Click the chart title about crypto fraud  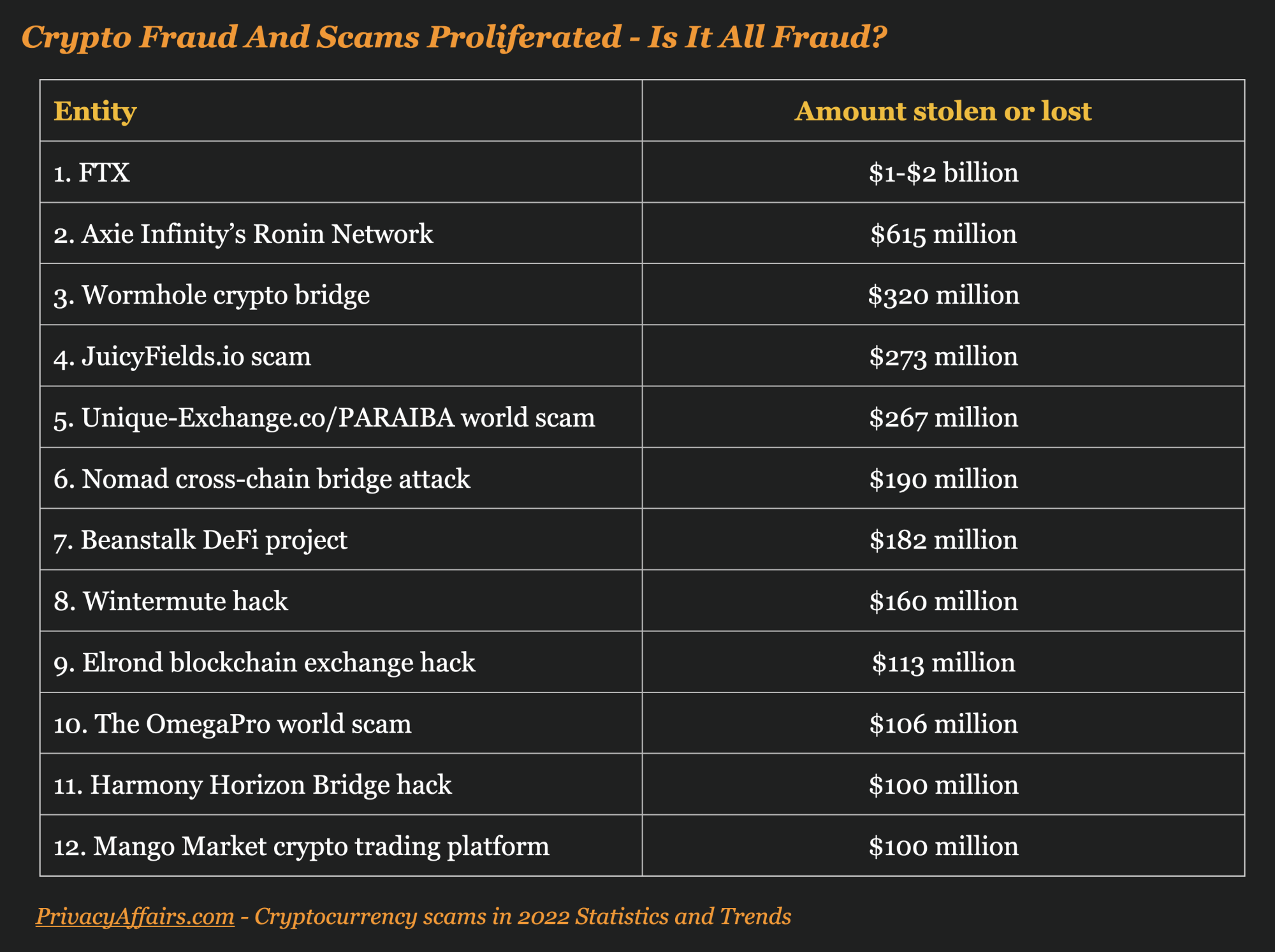click(x=454, y=37)
